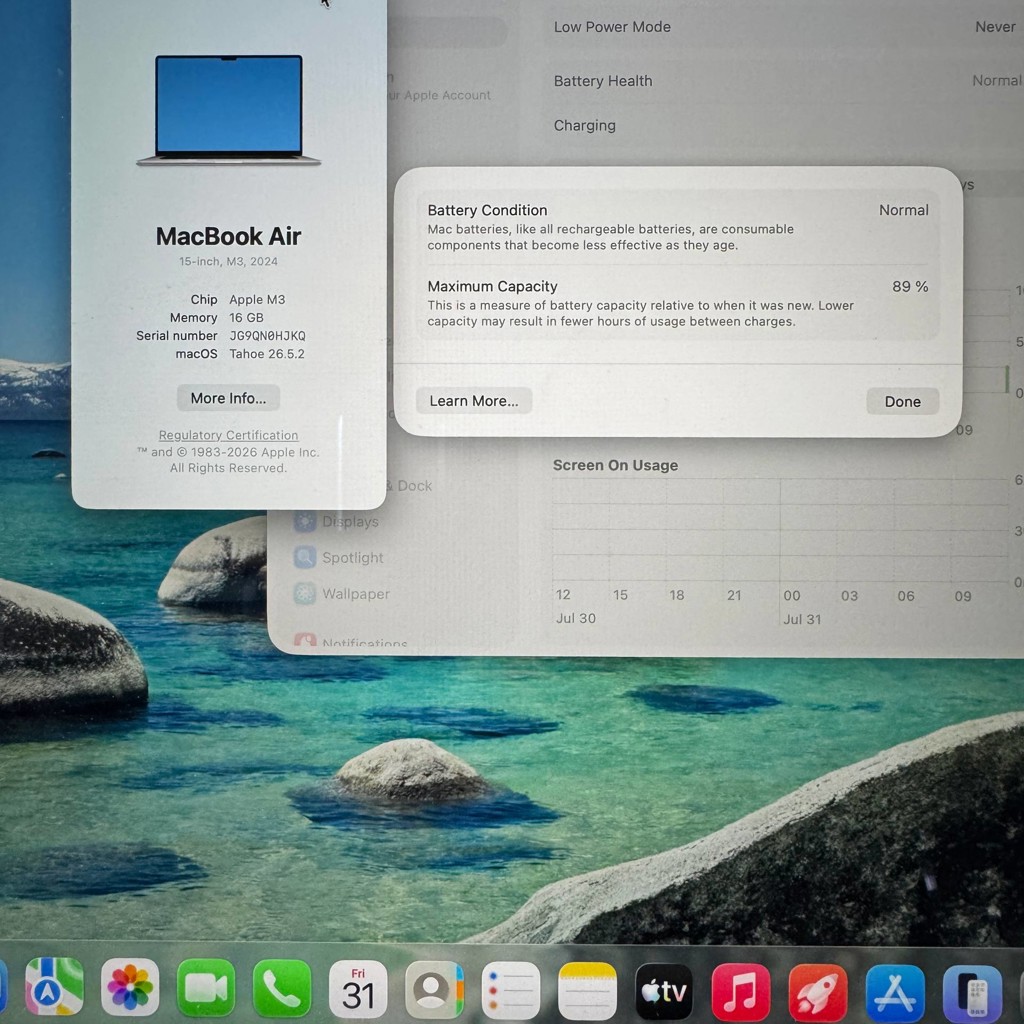Click the serial number 'JG9QN0HJKQ'

tap(267, 336)
